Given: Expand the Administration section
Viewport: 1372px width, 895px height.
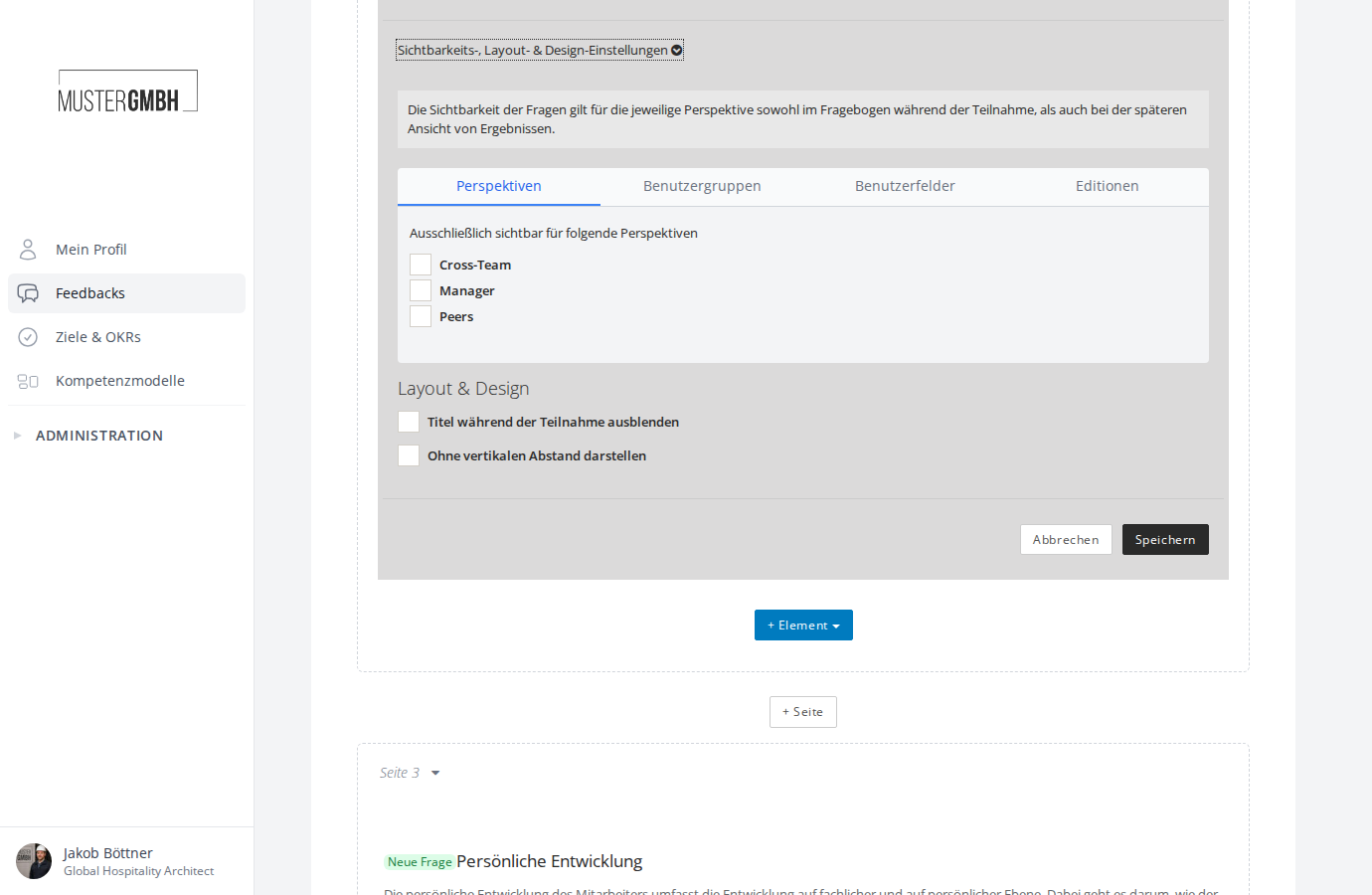Looking at the screenshot, I should click(x=99, y=436).
